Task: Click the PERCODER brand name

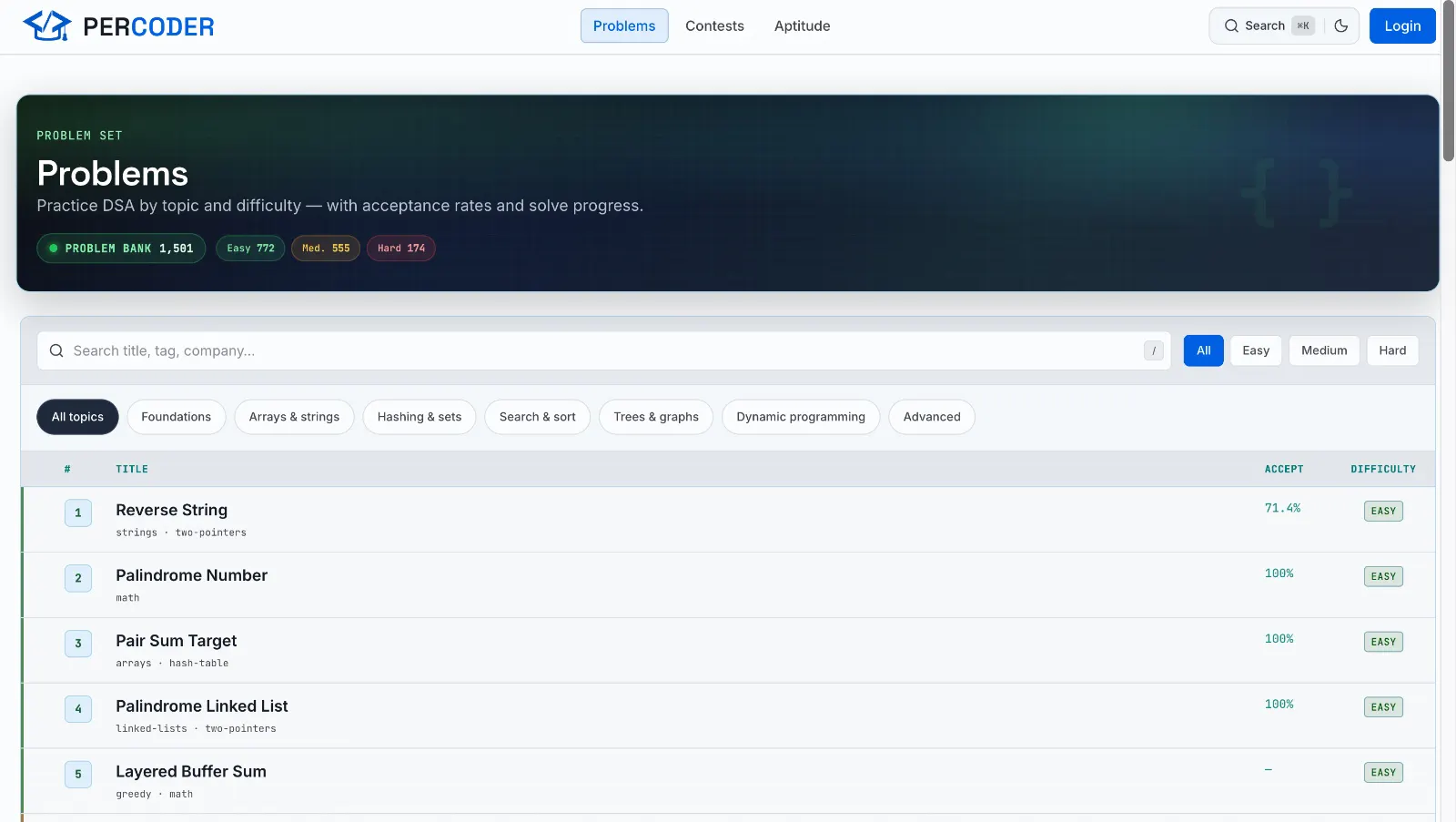Action: click(x=148, y=26)
